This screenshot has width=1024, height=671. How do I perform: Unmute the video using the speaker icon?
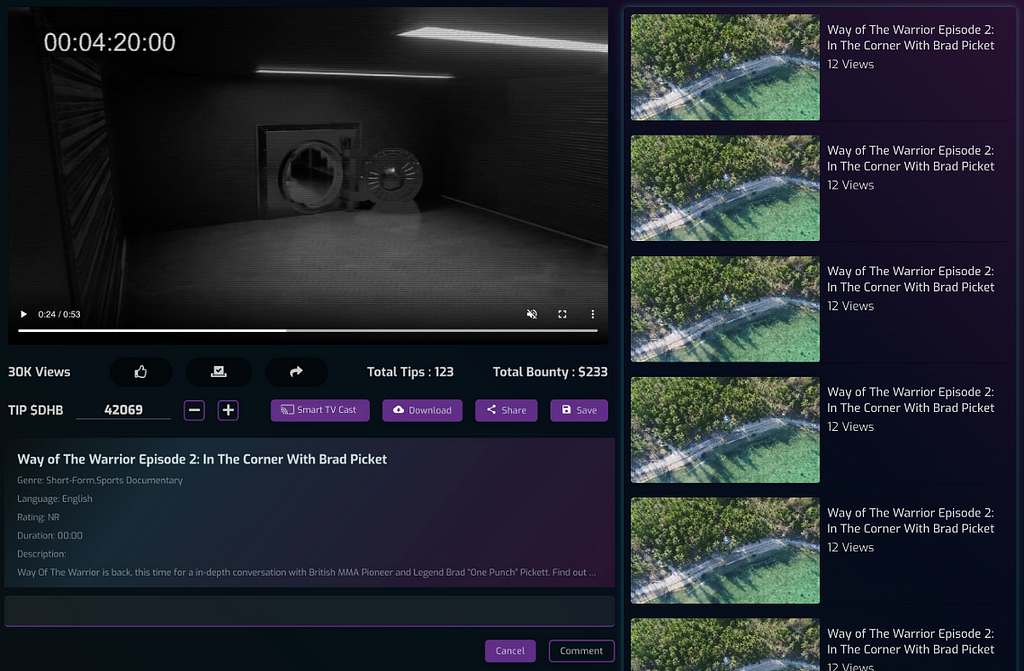[532, 314]
